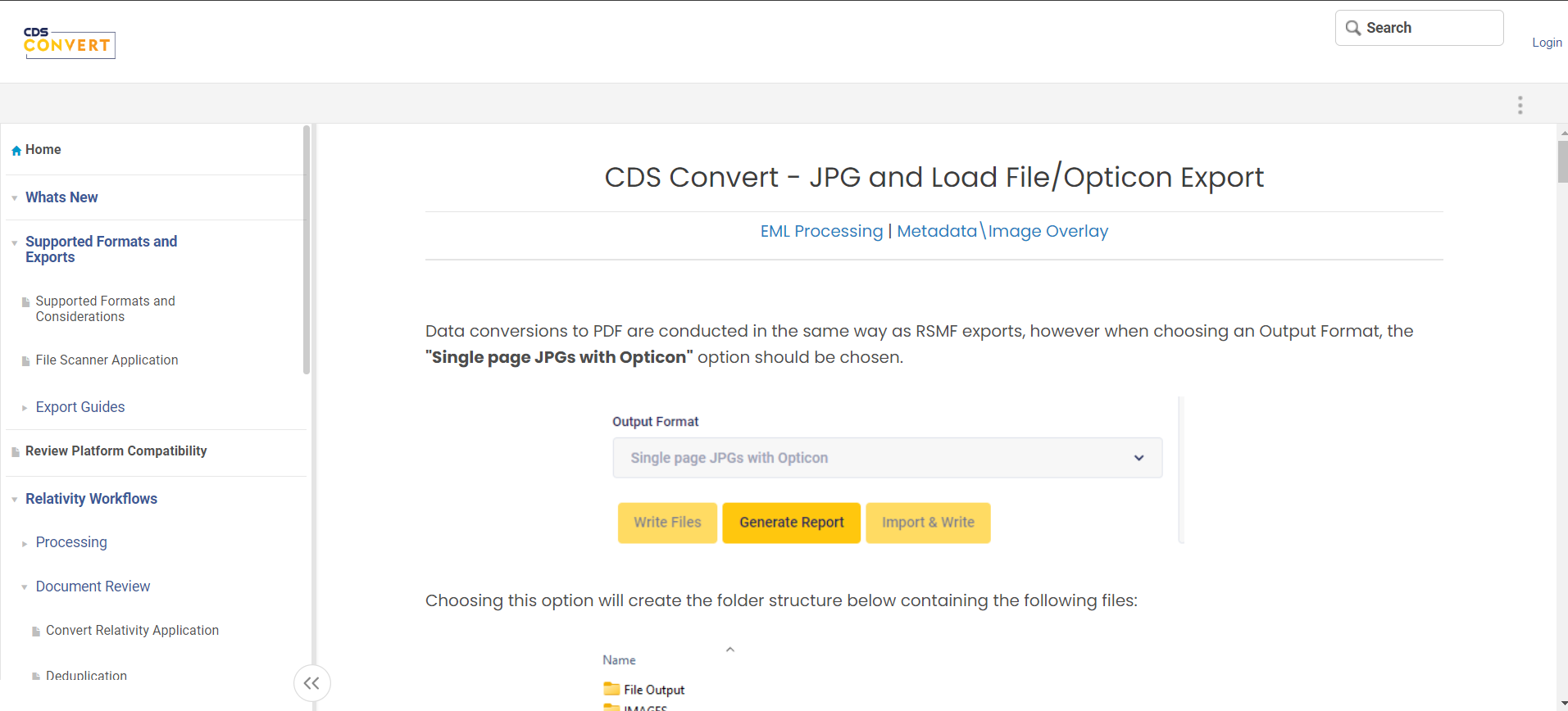Open Review Platform Compatibility page

click(x=116, y=451)
